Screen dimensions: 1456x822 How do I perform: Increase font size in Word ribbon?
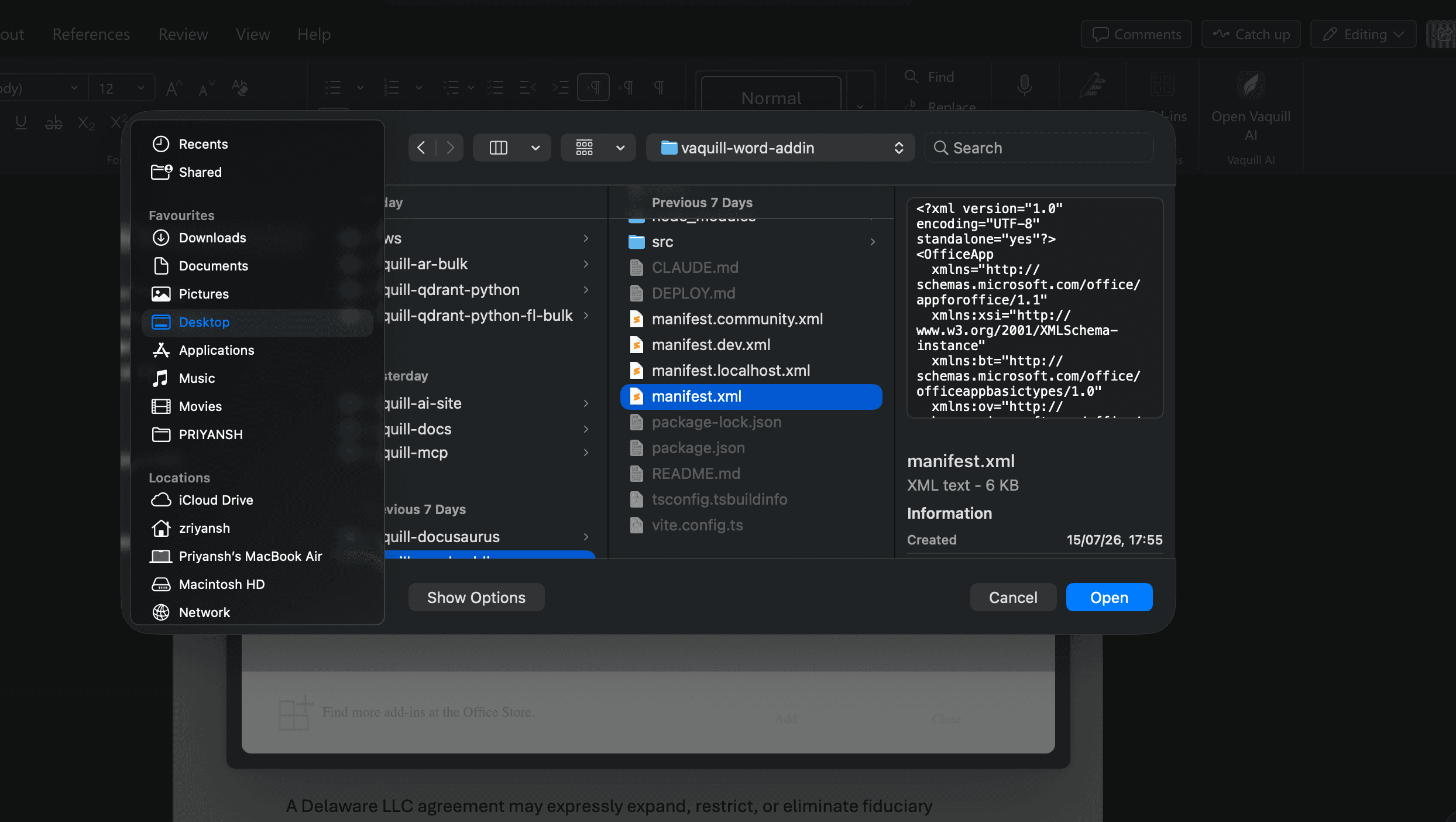pos(174,88)
